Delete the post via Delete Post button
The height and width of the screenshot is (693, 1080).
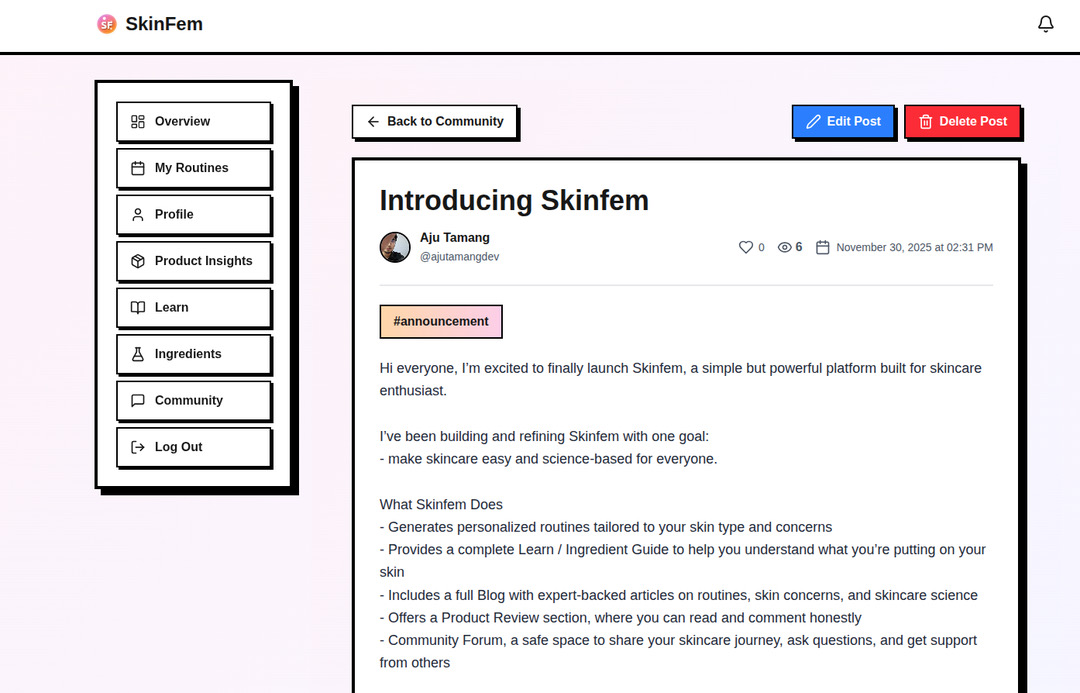pyautogui.click(x=962, y=121)
